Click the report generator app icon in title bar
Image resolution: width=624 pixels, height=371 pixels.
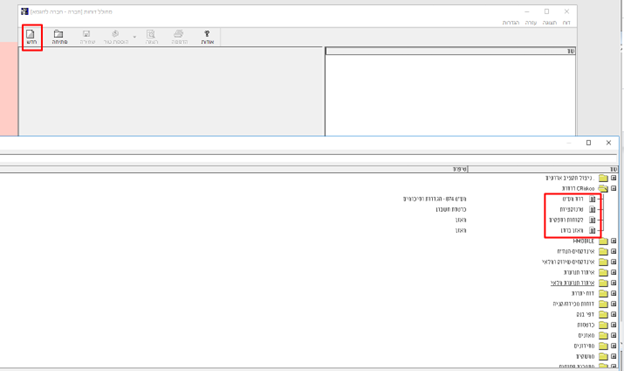(25, 12)
